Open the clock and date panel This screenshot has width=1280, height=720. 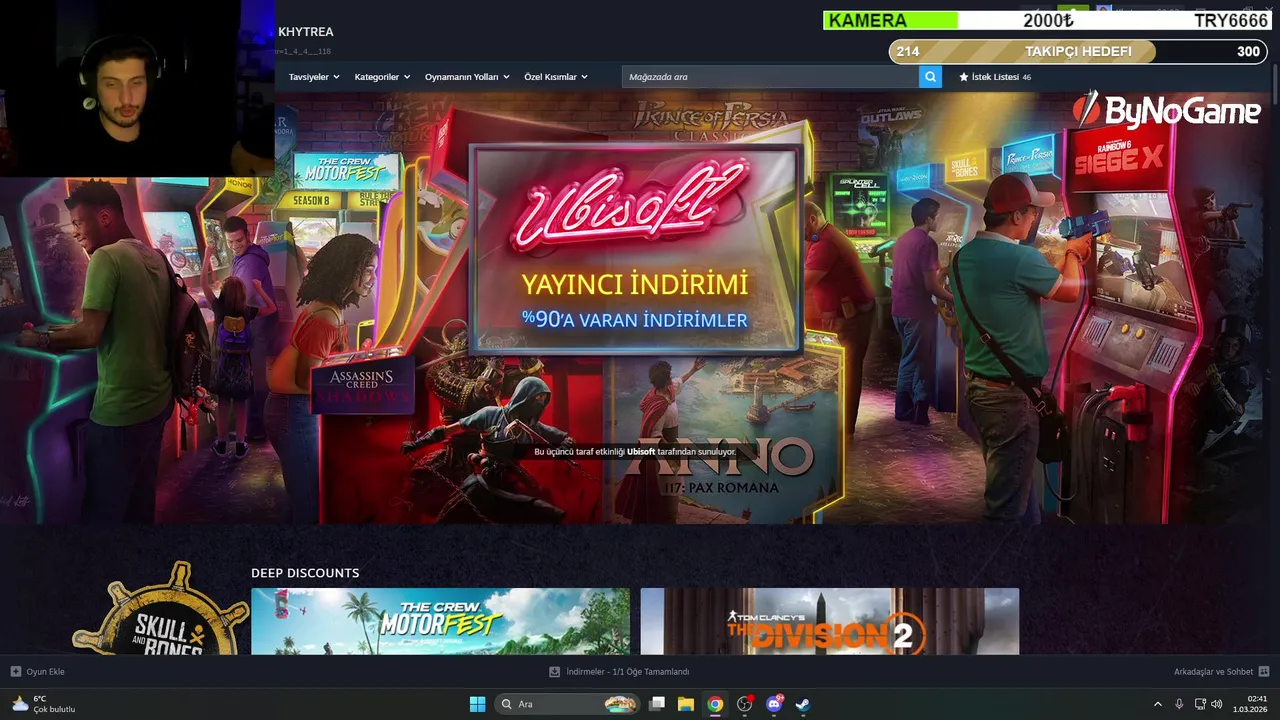coord(1251,704)
